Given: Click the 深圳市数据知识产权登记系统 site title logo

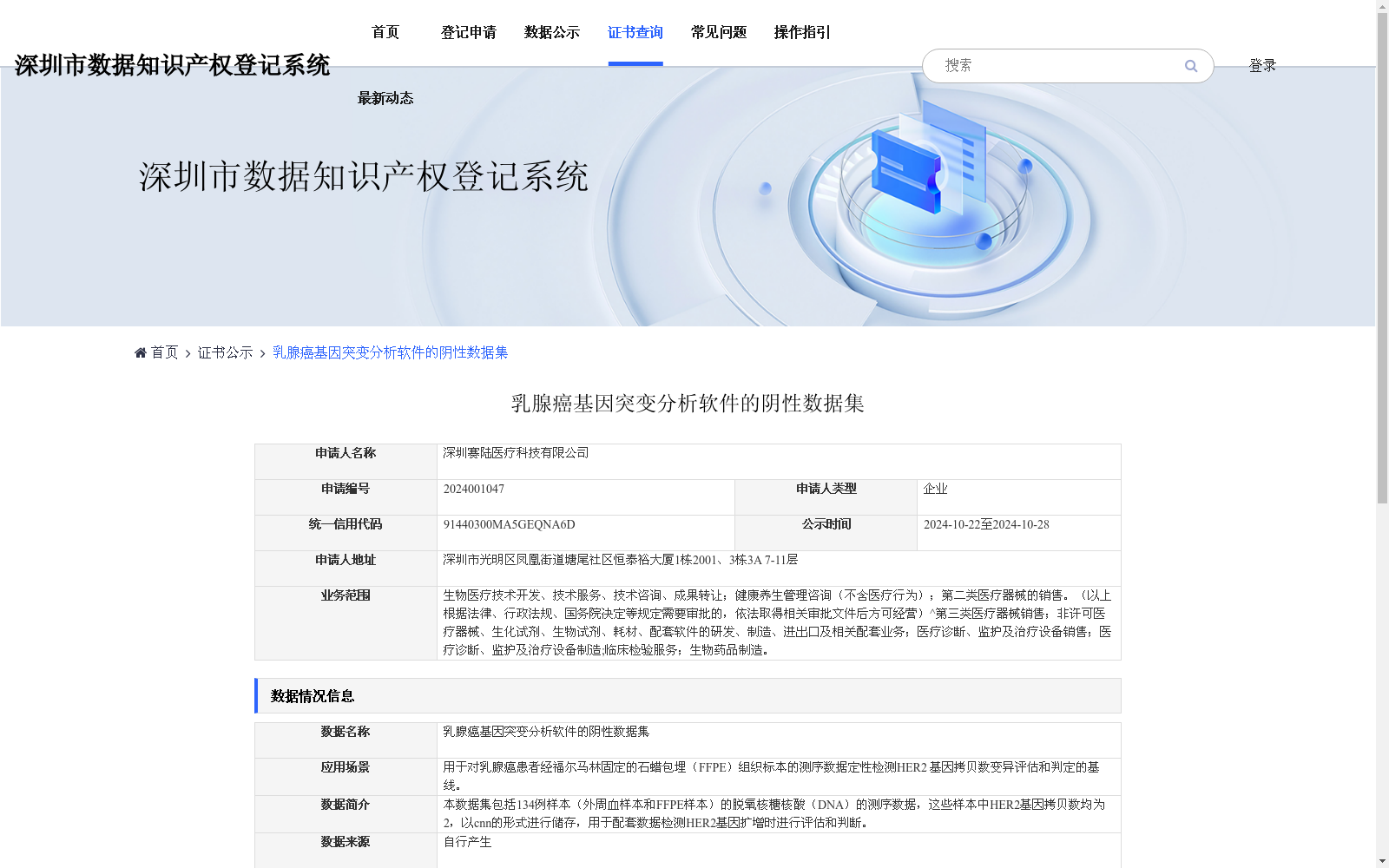Looking at the screenshot, I should (172, 65).
